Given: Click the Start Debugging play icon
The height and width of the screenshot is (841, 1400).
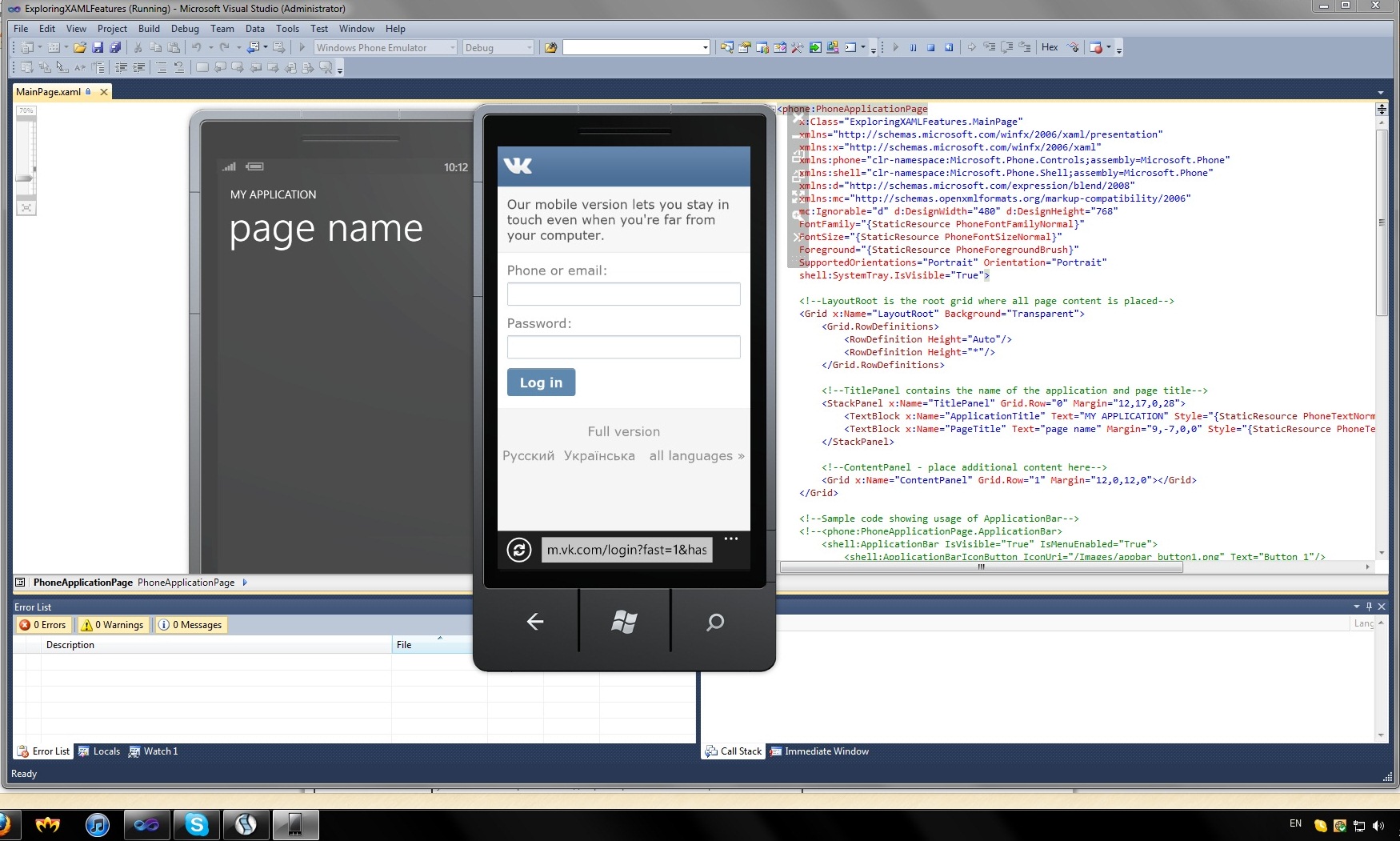Looking at the screenshot, I should [x=302, y=48].
